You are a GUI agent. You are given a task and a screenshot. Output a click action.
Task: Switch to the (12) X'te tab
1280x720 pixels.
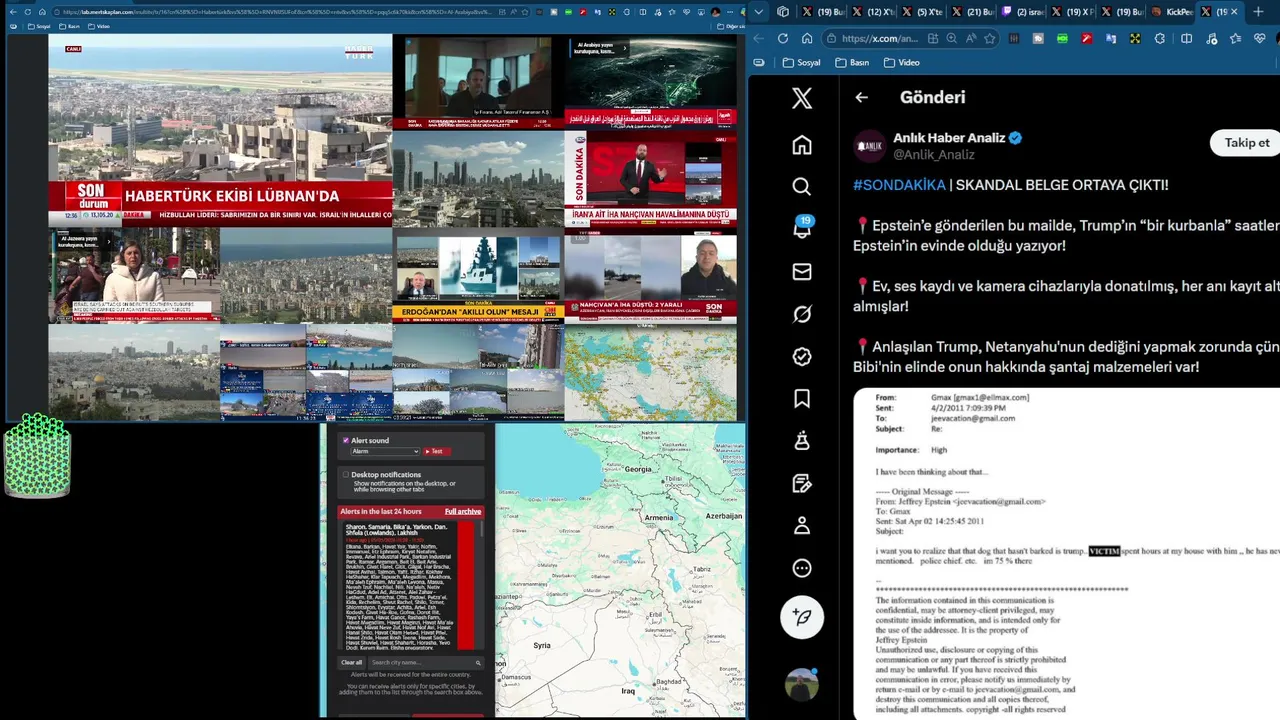point(872,12)
